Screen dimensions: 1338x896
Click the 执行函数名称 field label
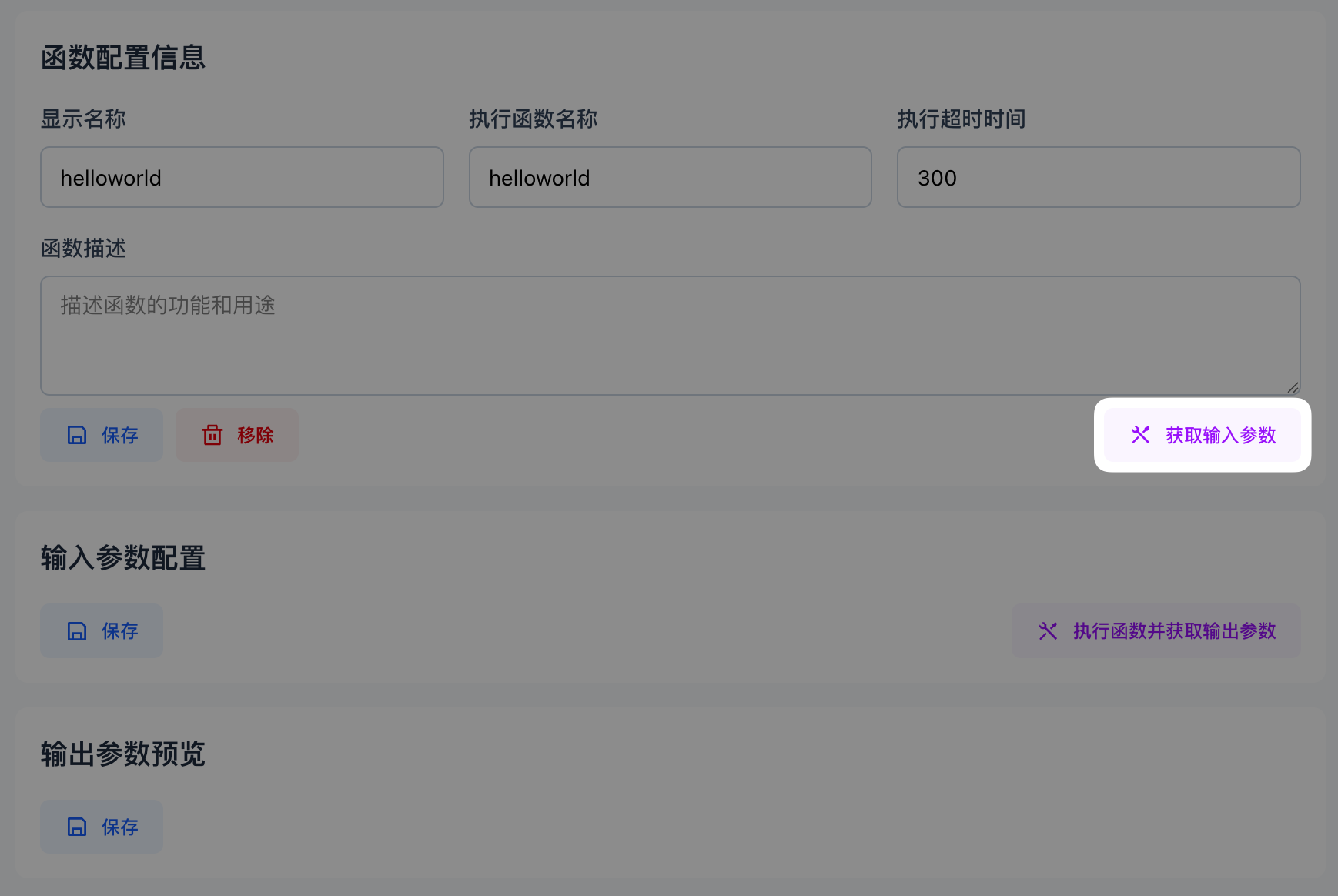(533, 119)
